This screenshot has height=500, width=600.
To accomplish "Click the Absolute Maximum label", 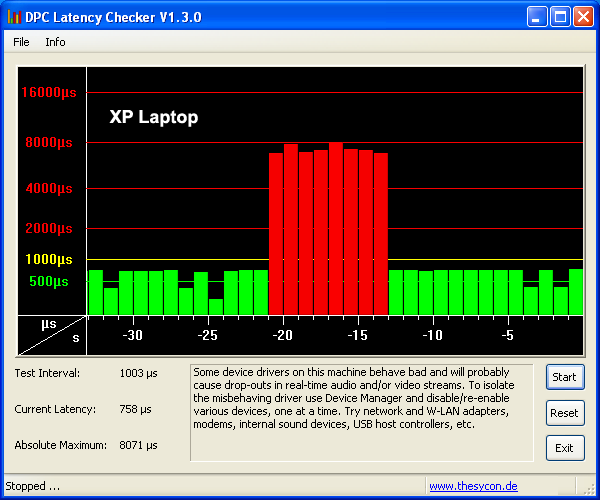I will click(x=60, y=445).
